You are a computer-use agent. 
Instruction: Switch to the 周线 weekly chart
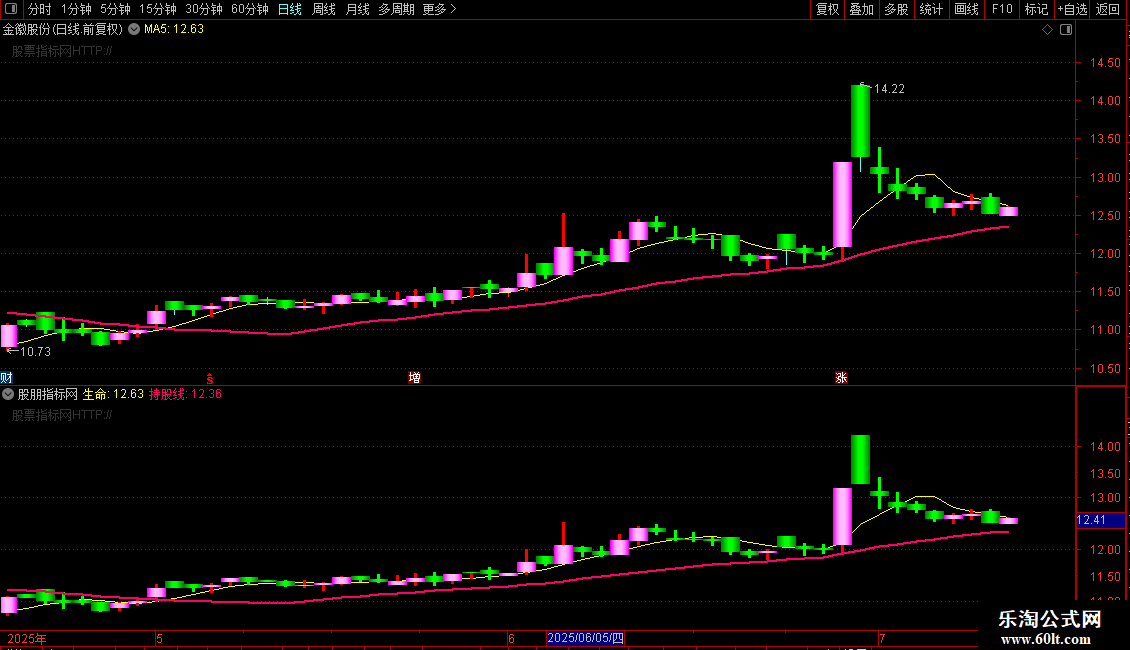324,9
